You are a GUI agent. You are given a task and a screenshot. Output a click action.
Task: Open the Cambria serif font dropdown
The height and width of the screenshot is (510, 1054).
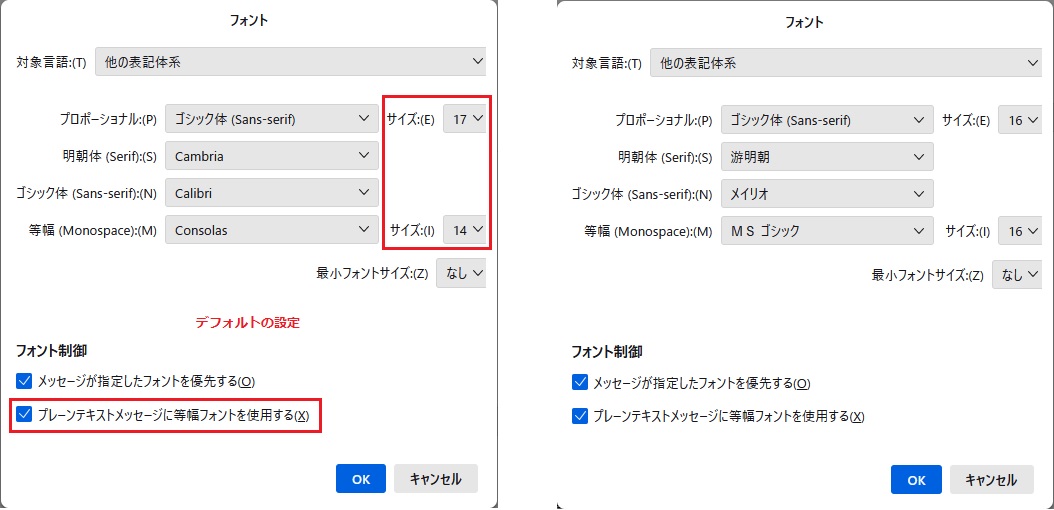pos(271,156)
